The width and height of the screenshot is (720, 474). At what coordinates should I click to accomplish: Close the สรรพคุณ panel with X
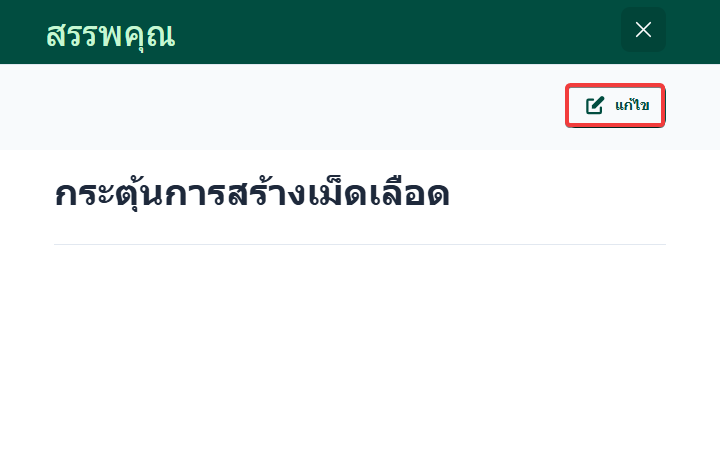point(643,30)
